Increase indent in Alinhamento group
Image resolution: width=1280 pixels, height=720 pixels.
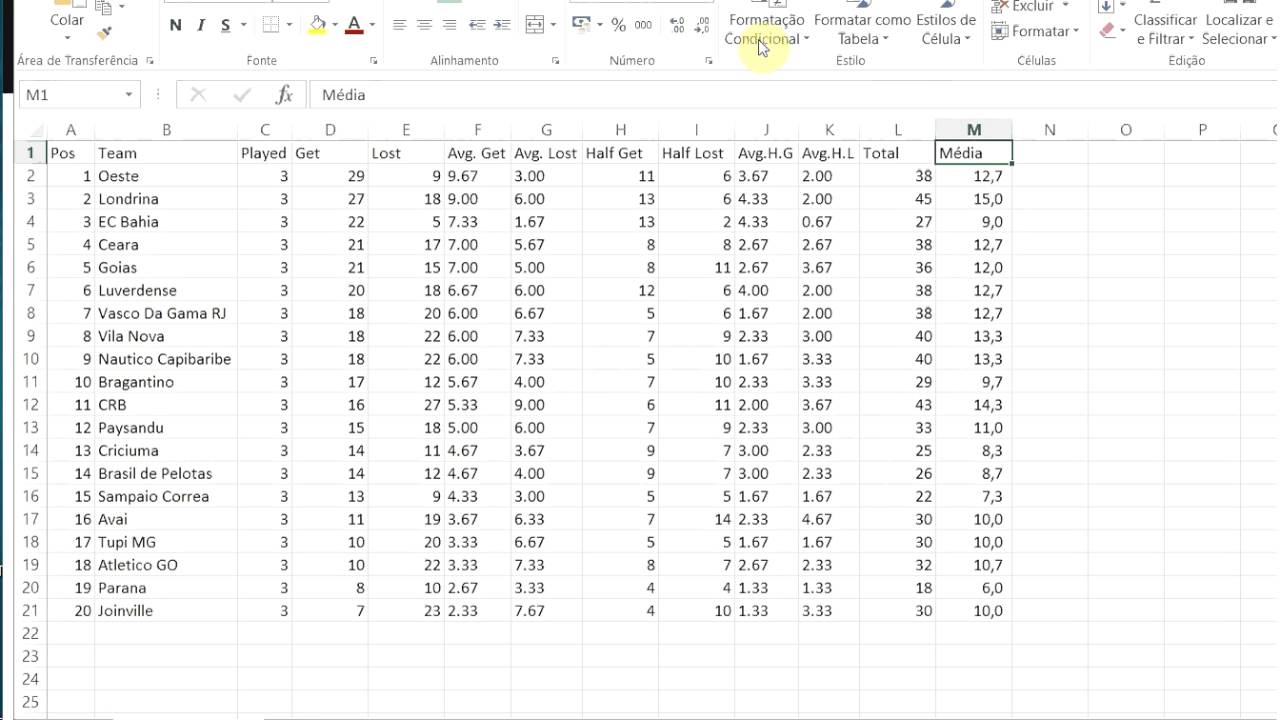pos(502,25)
